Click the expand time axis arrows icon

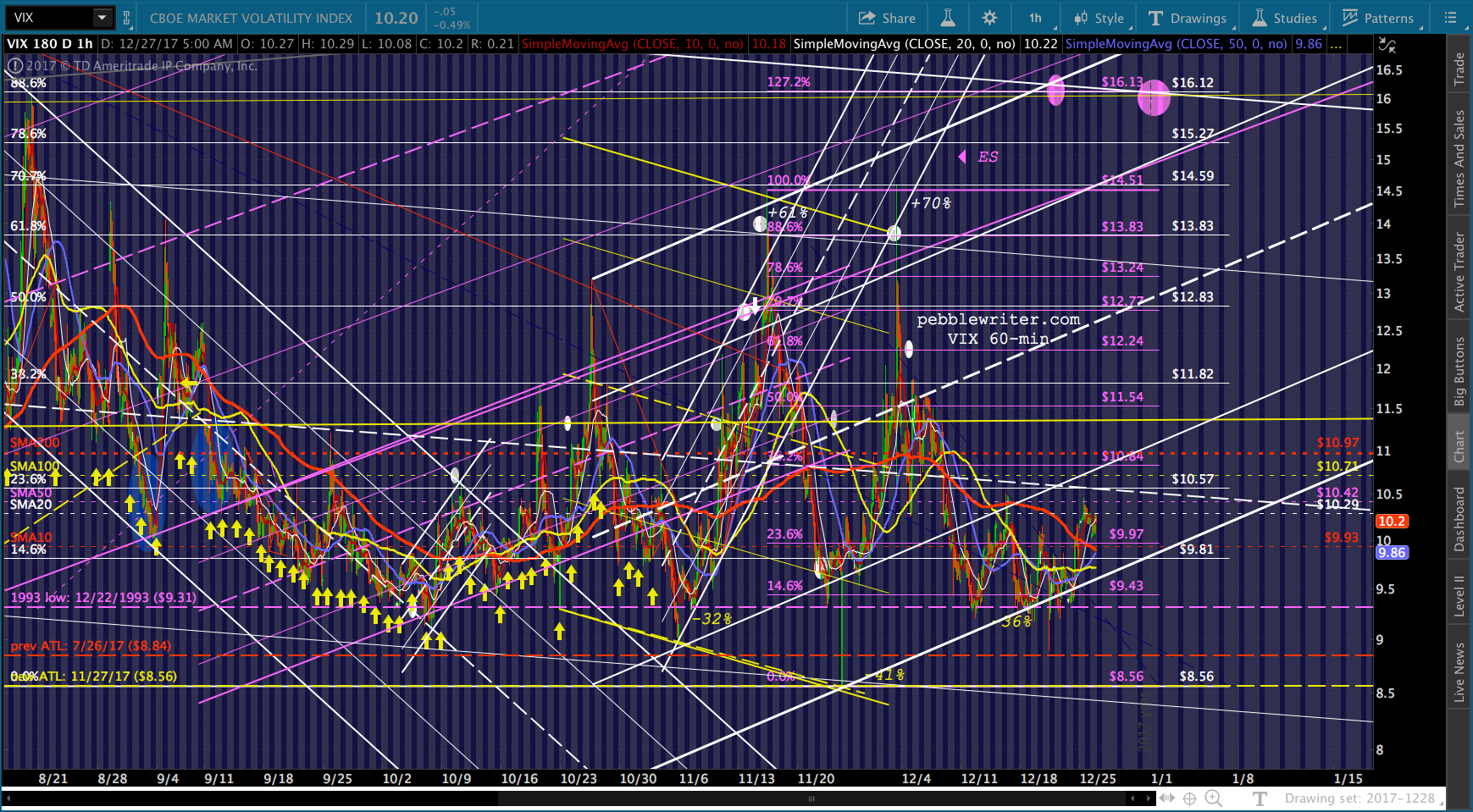point(1167,798)
